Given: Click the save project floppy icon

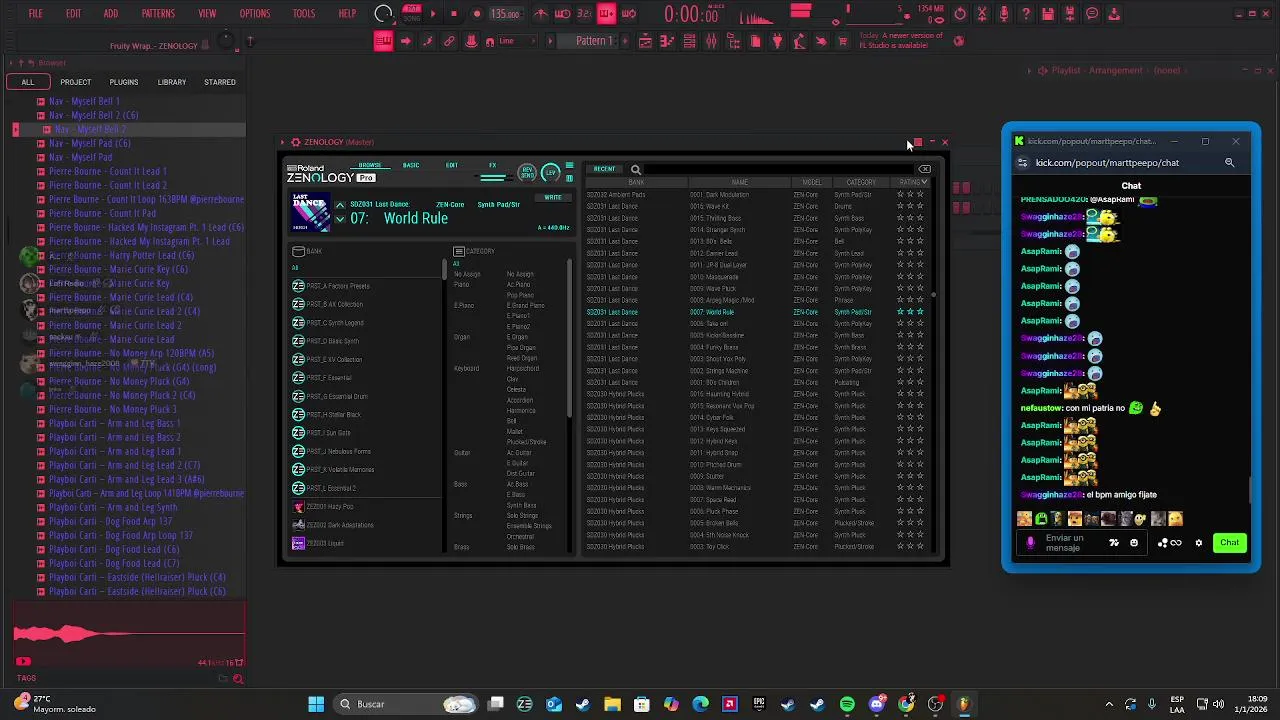Looking at the screenshot, I should point(1048,13).
